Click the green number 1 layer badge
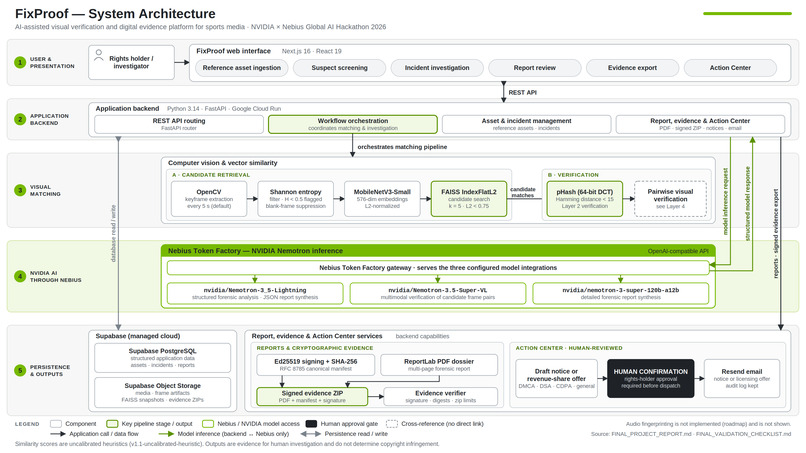Screen dimensions: 806x453 click(x=20, y=63)
